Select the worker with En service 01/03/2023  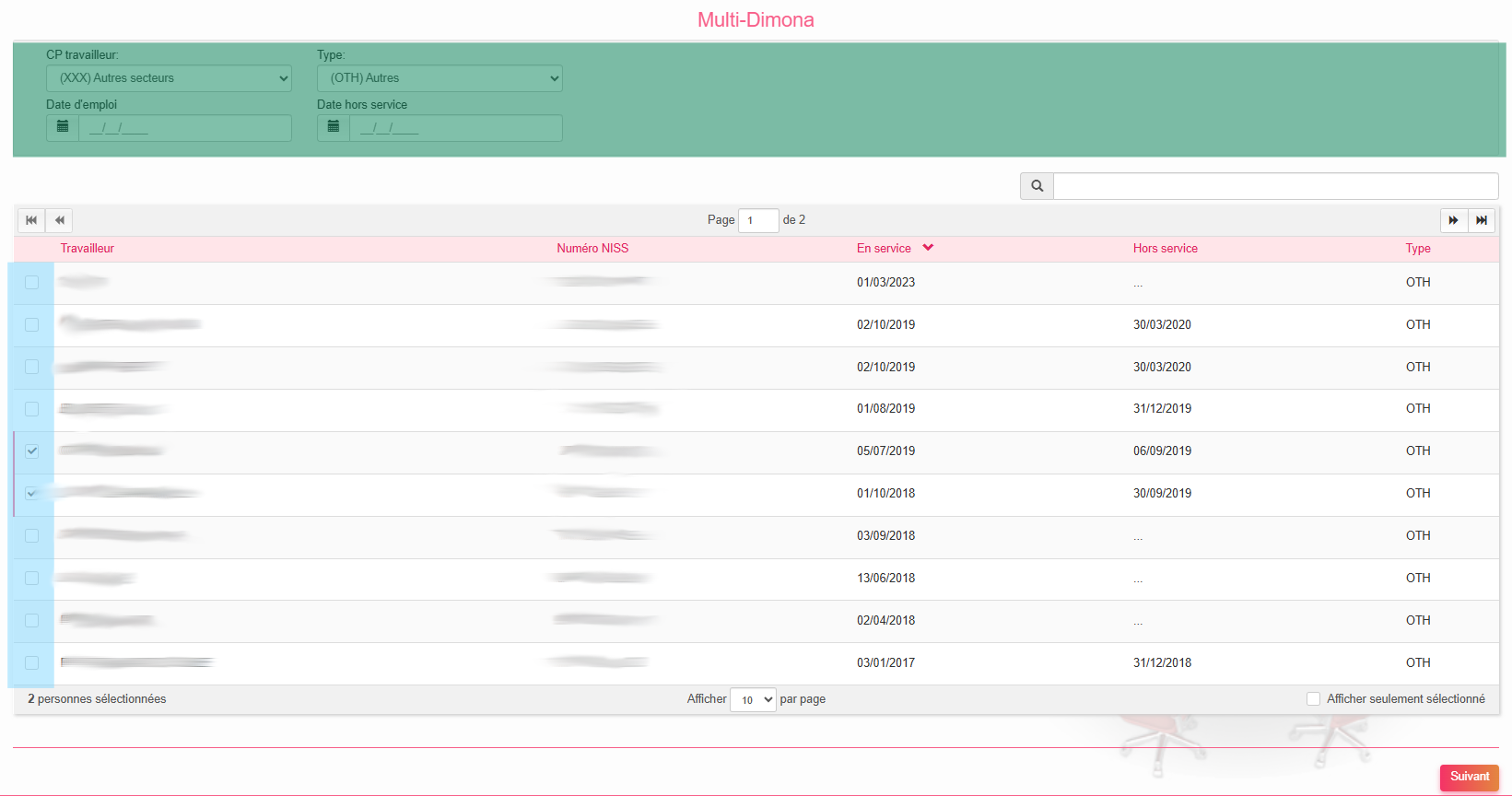click(32, 283)
